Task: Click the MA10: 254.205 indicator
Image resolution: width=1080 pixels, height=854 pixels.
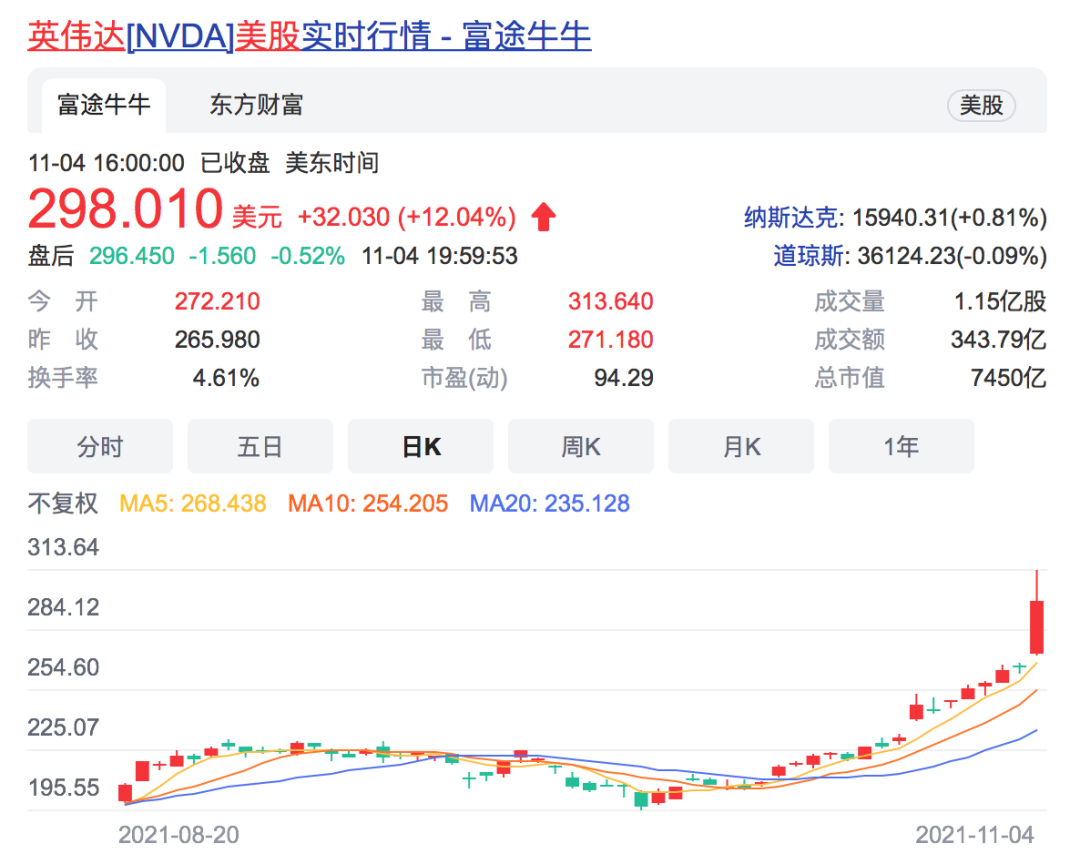Action: pos(368,503)
